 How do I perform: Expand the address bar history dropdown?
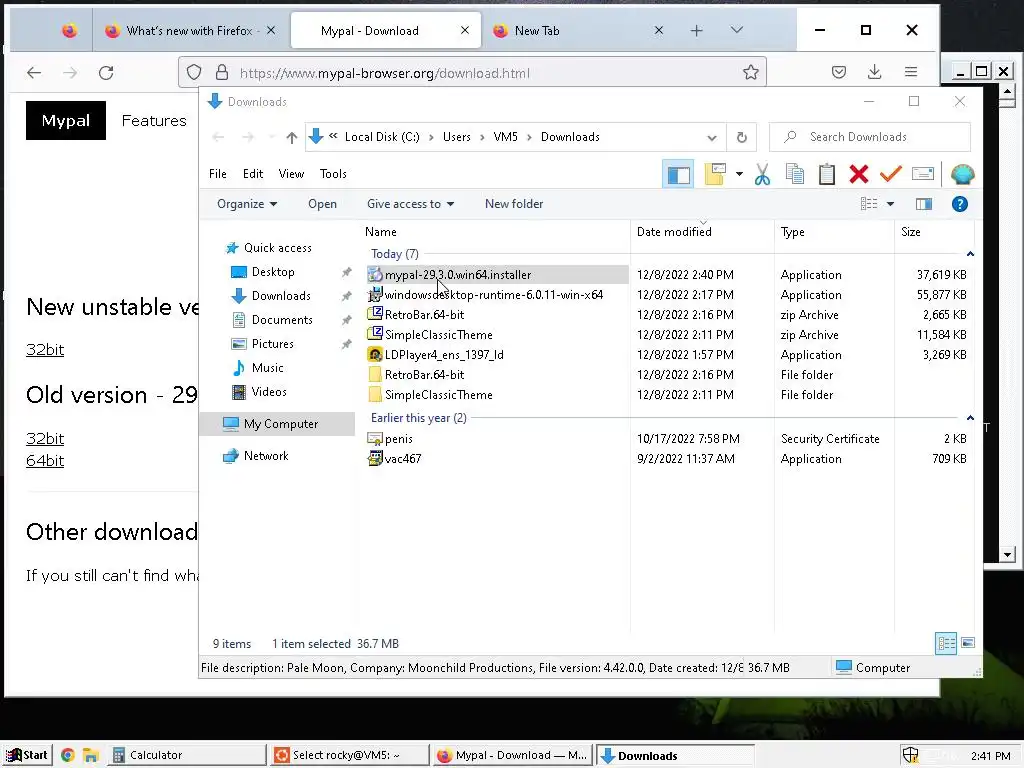[x=712, y=137]
